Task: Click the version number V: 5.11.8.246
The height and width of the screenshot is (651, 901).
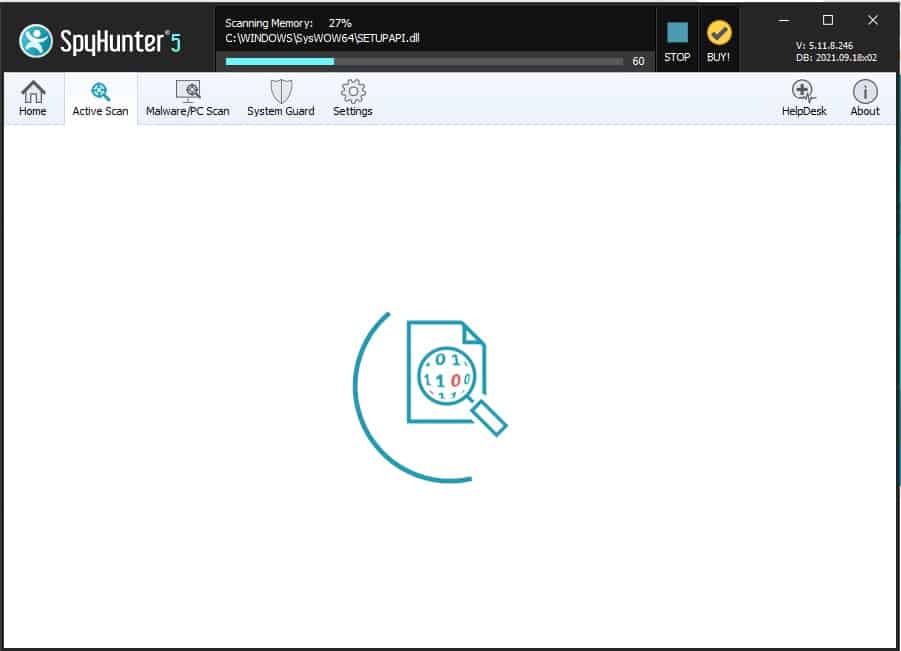Action: coord(836,45)
